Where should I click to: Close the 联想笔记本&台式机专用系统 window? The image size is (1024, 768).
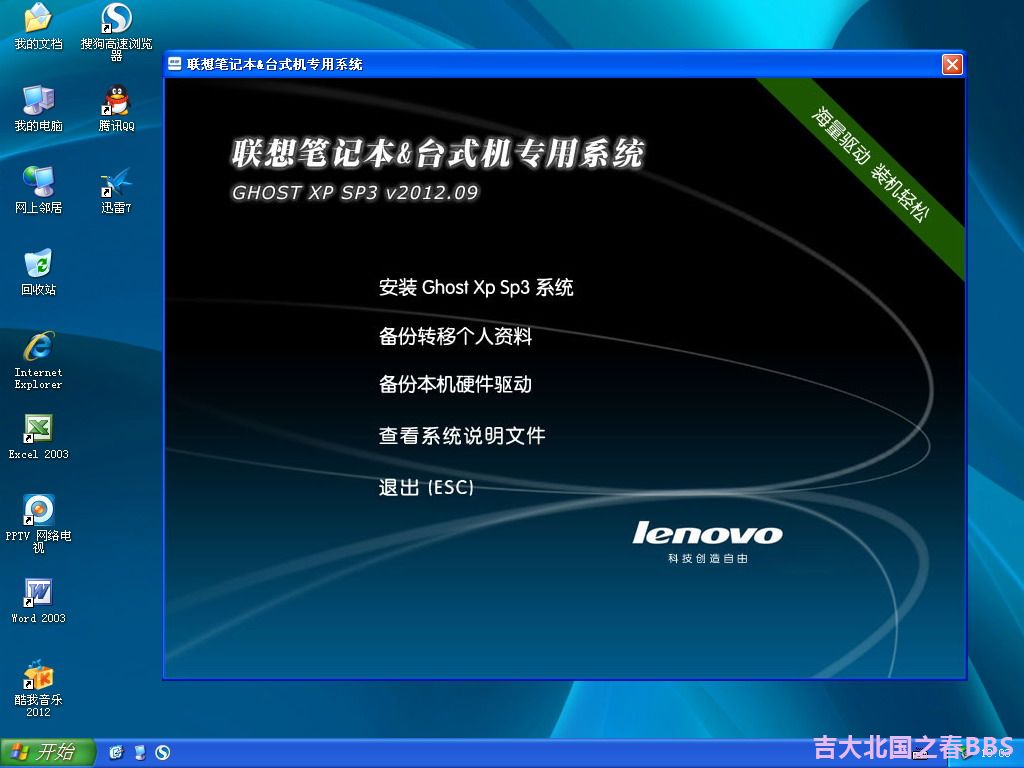(952, 64)
